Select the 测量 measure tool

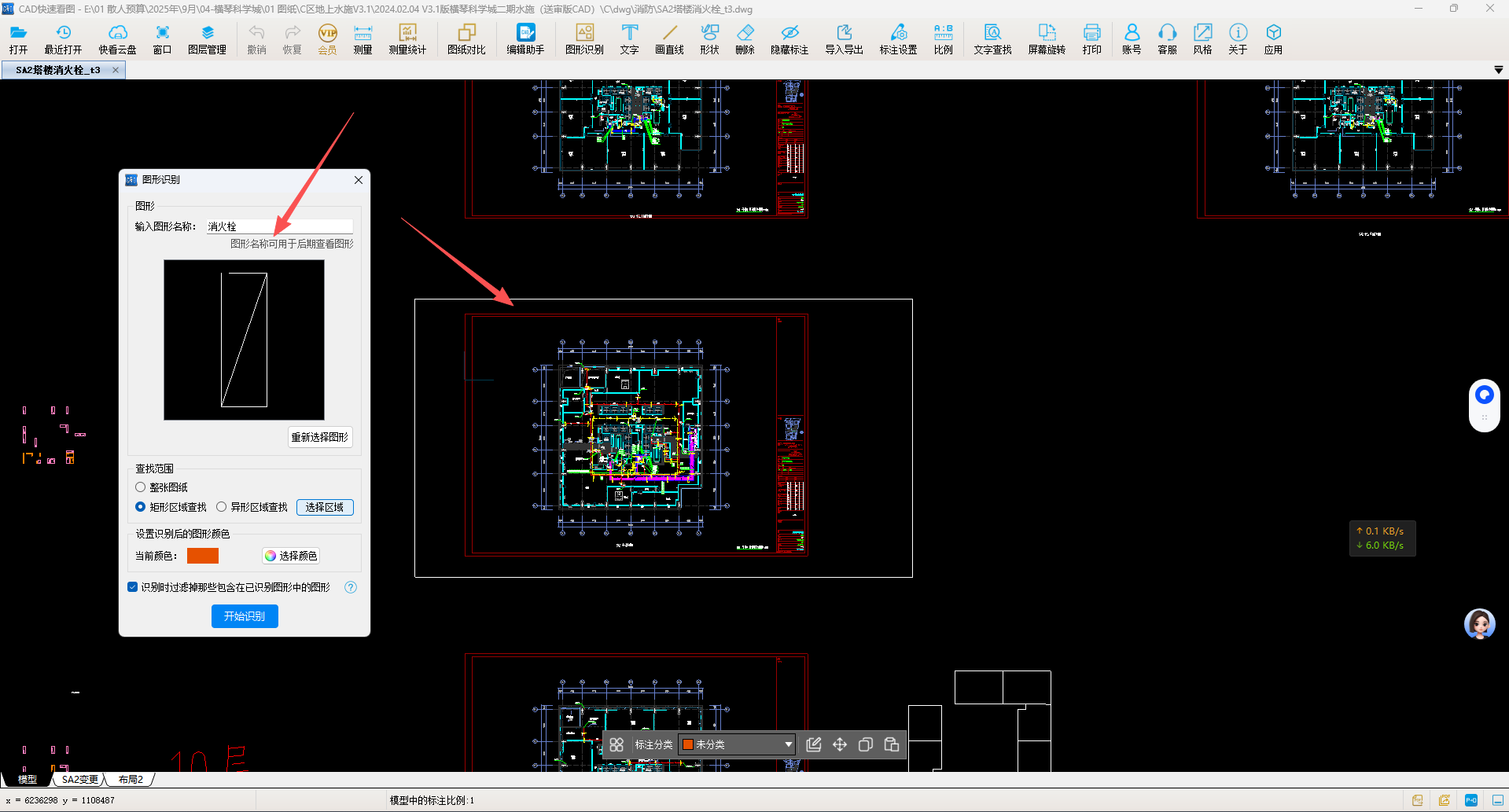pyautogui.click(x=363, y=39)
